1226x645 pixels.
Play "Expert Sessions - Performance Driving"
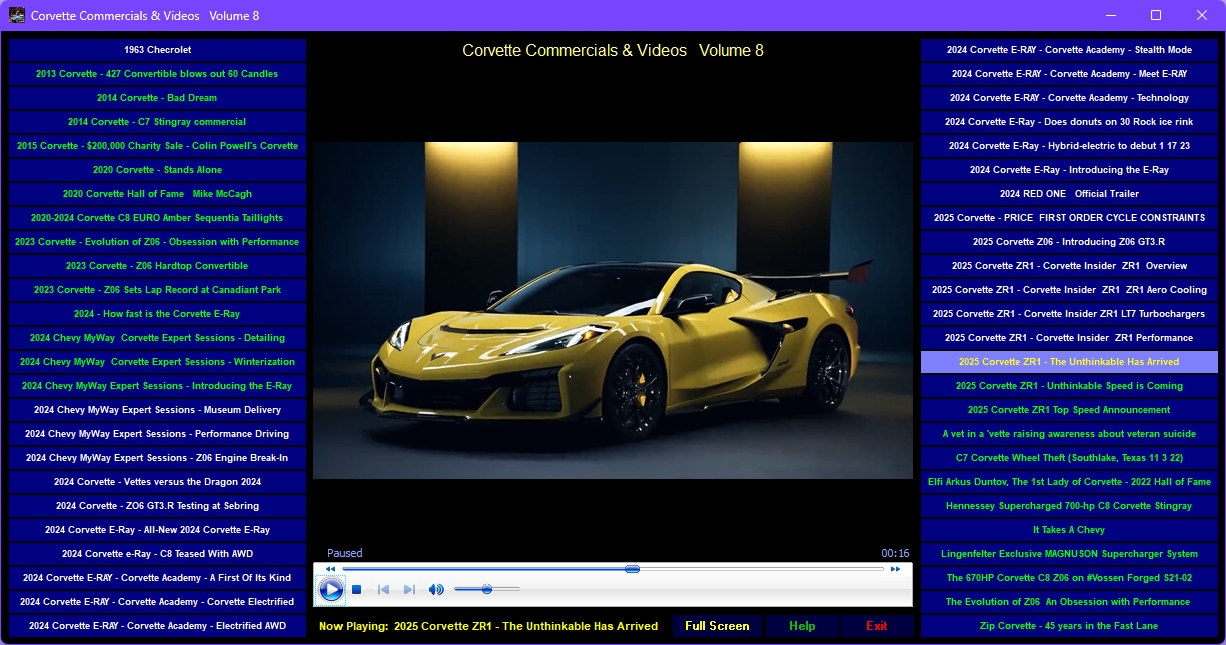[x=157, y=434]
